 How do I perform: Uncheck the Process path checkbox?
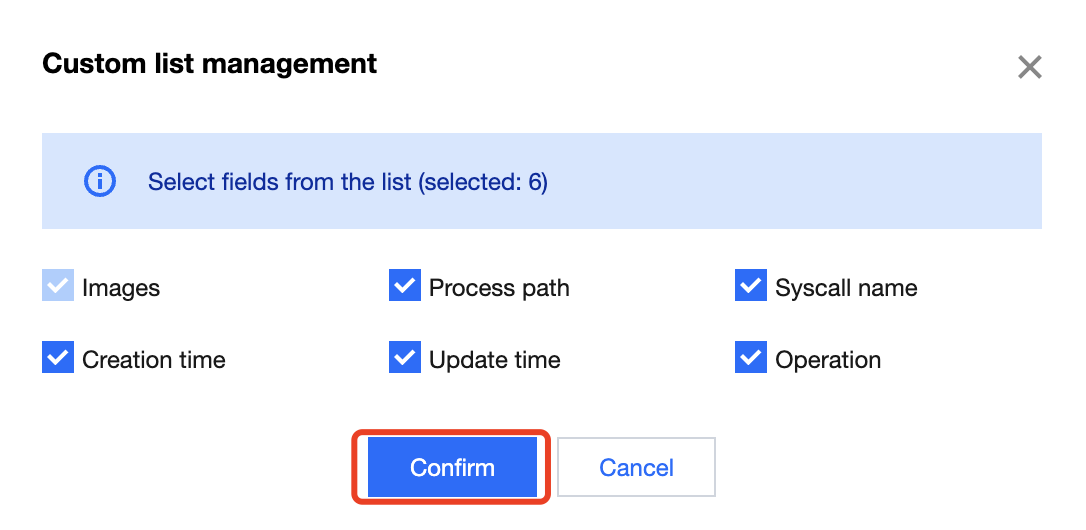coord(404,287)
